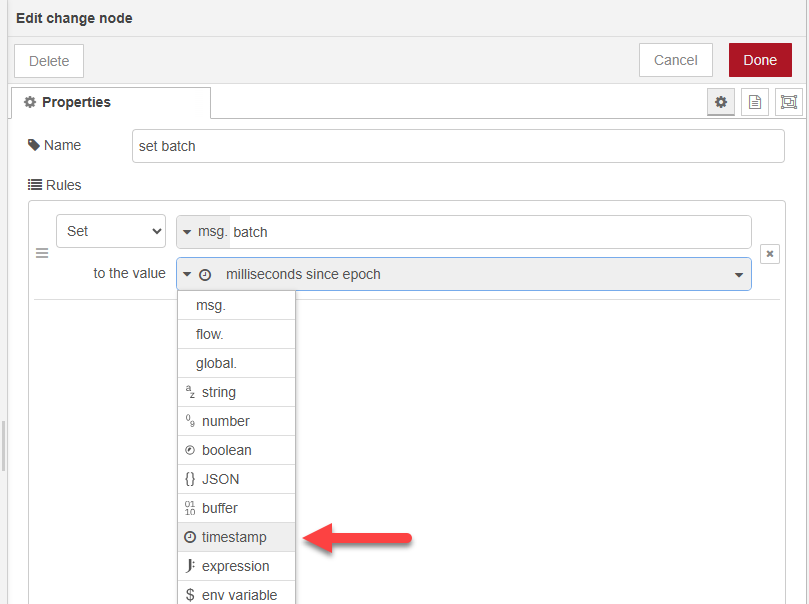The image size is (809, 604).
Task: Grab the rule reorder handle
Action: coord(42,254)
